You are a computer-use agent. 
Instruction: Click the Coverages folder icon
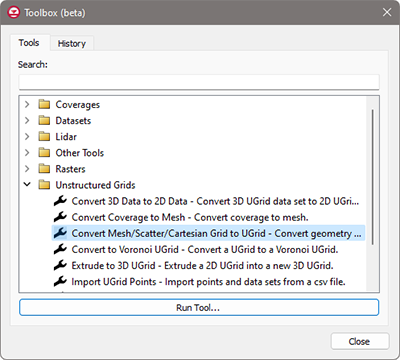pyautogui.click(x=44, y=104)
